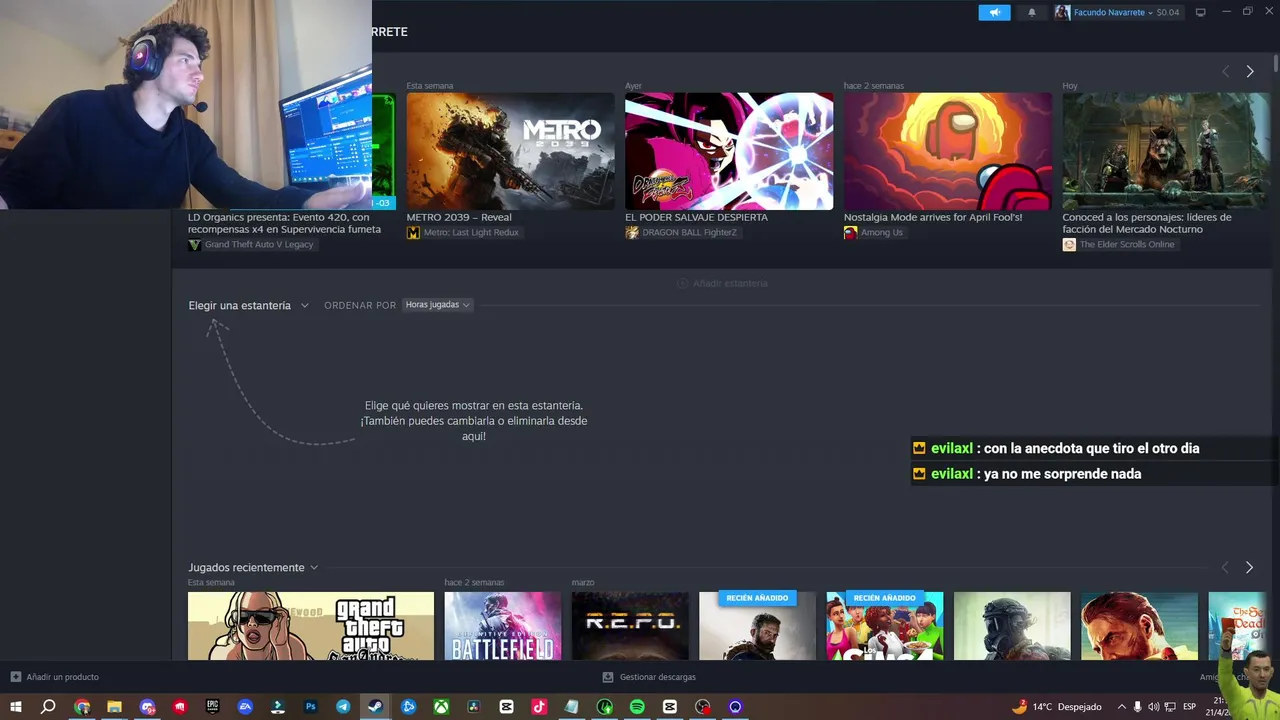1280x720 pixels.
Task: Click the ESP language indicator
Action: [x=1190, y=706]
